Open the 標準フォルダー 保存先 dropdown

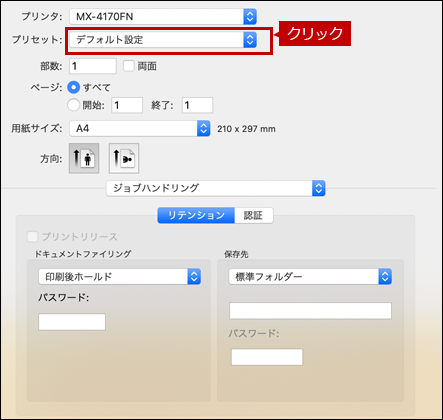click(x=310, y=277)
